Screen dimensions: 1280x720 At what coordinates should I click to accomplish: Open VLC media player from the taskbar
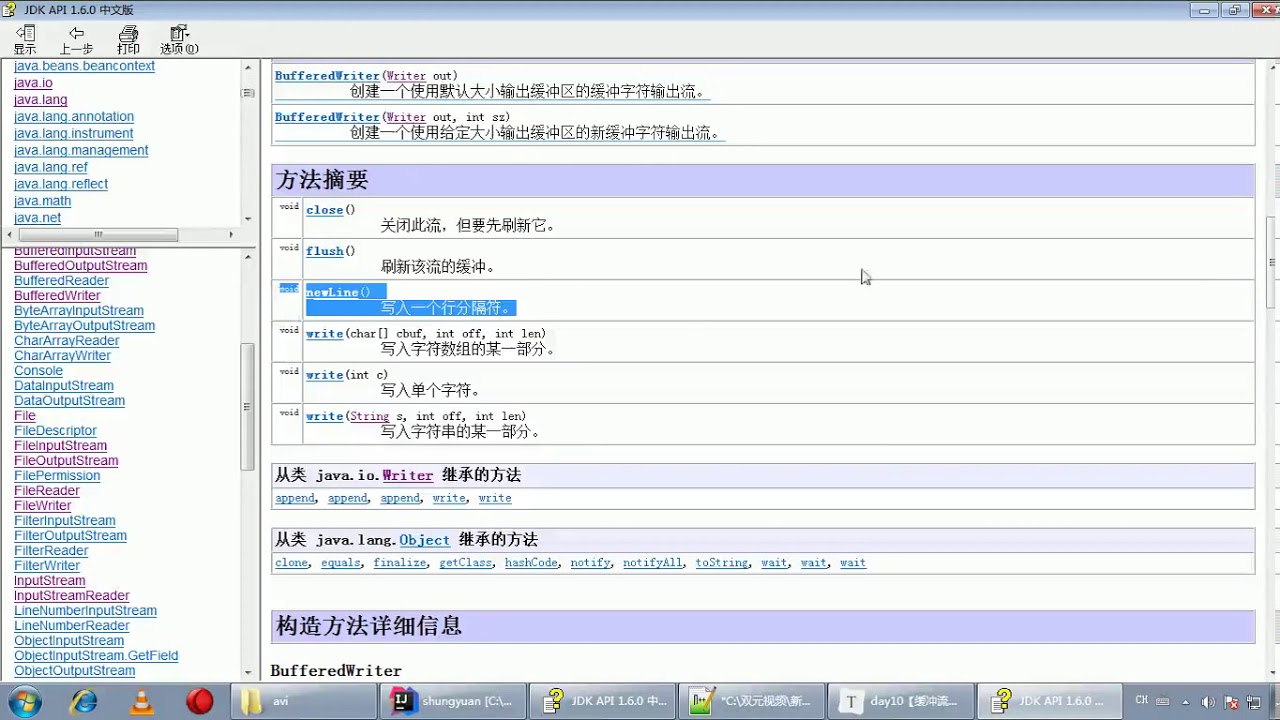[142, 701]
